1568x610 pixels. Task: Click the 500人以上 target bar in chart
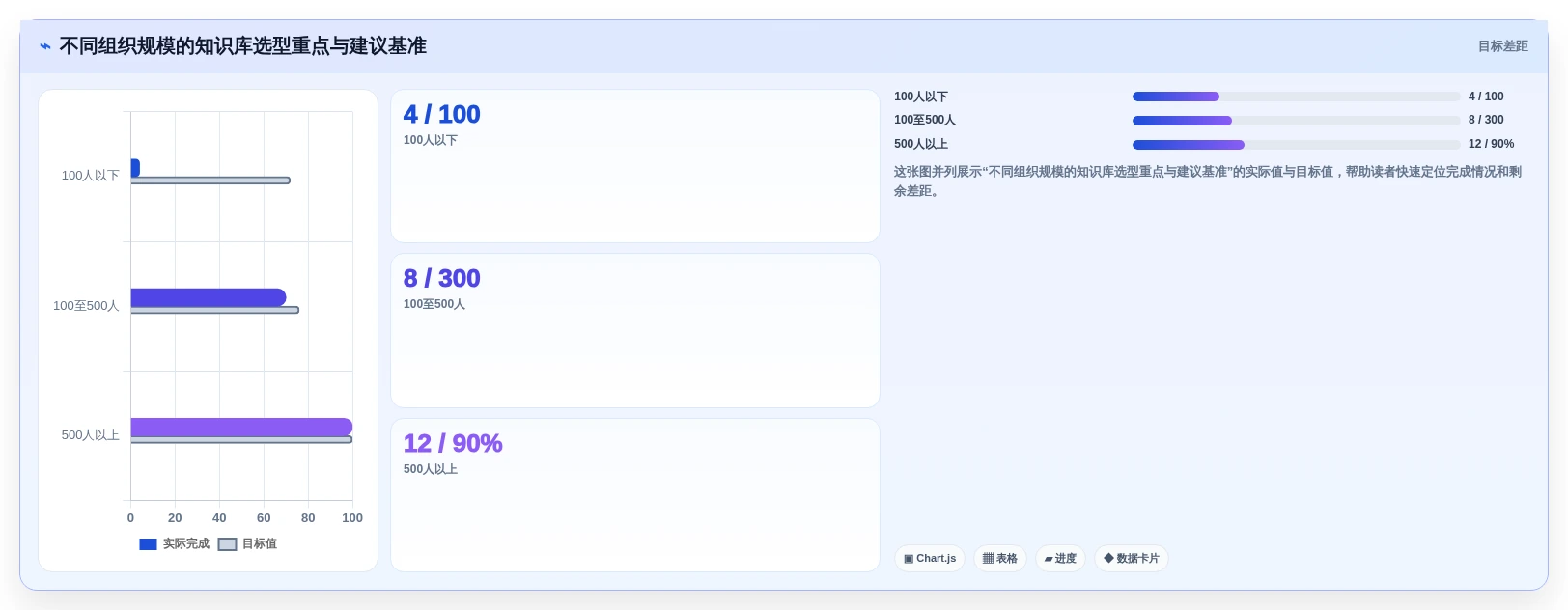[x=241, y=440]
